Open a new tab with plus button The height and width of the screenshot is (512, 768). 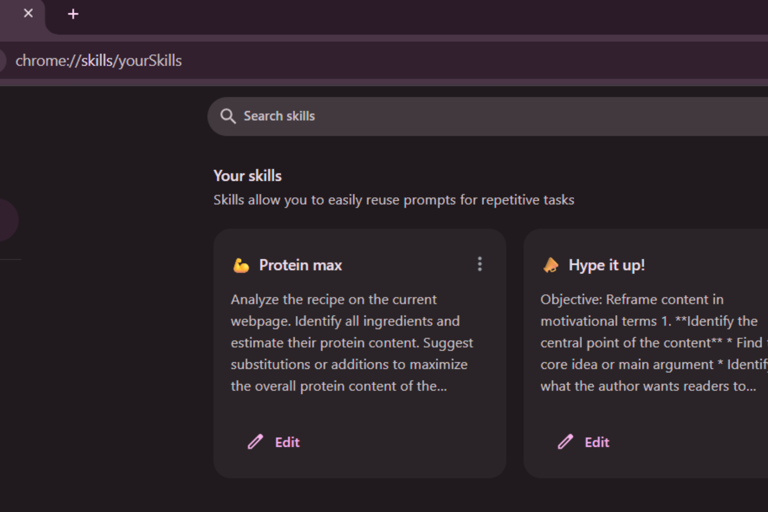73,14
